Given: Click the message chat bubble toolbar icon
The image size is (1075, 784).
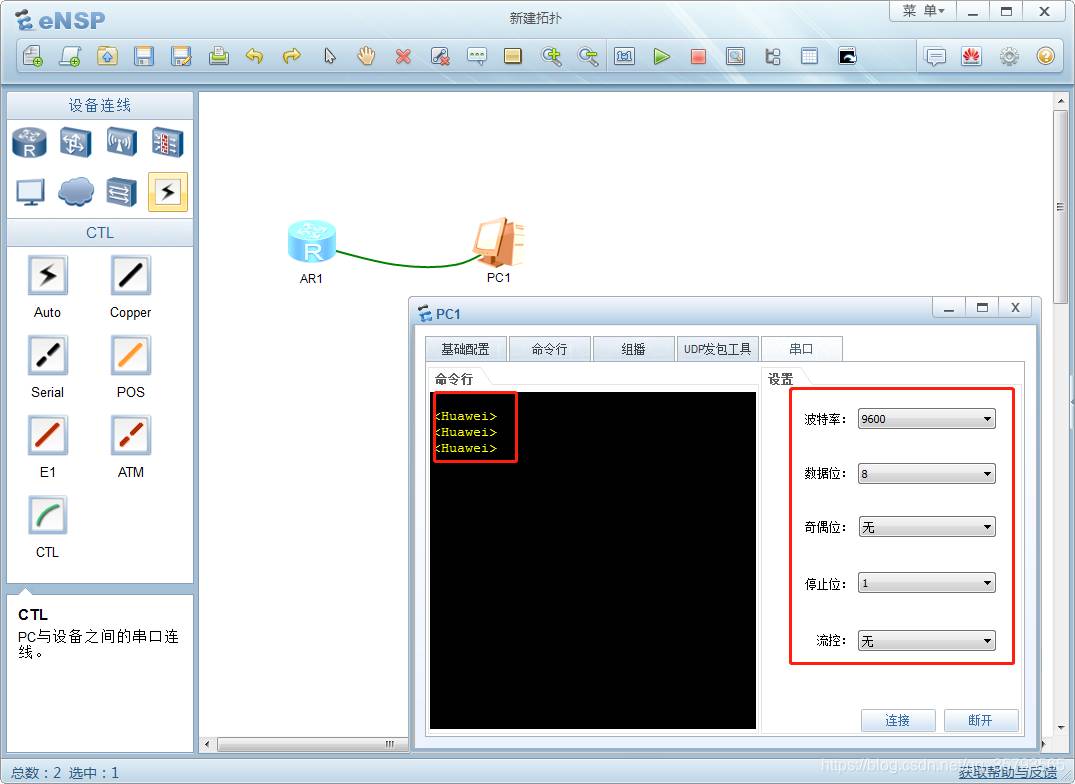Looking at the screenshot, I should coord(935,56).
